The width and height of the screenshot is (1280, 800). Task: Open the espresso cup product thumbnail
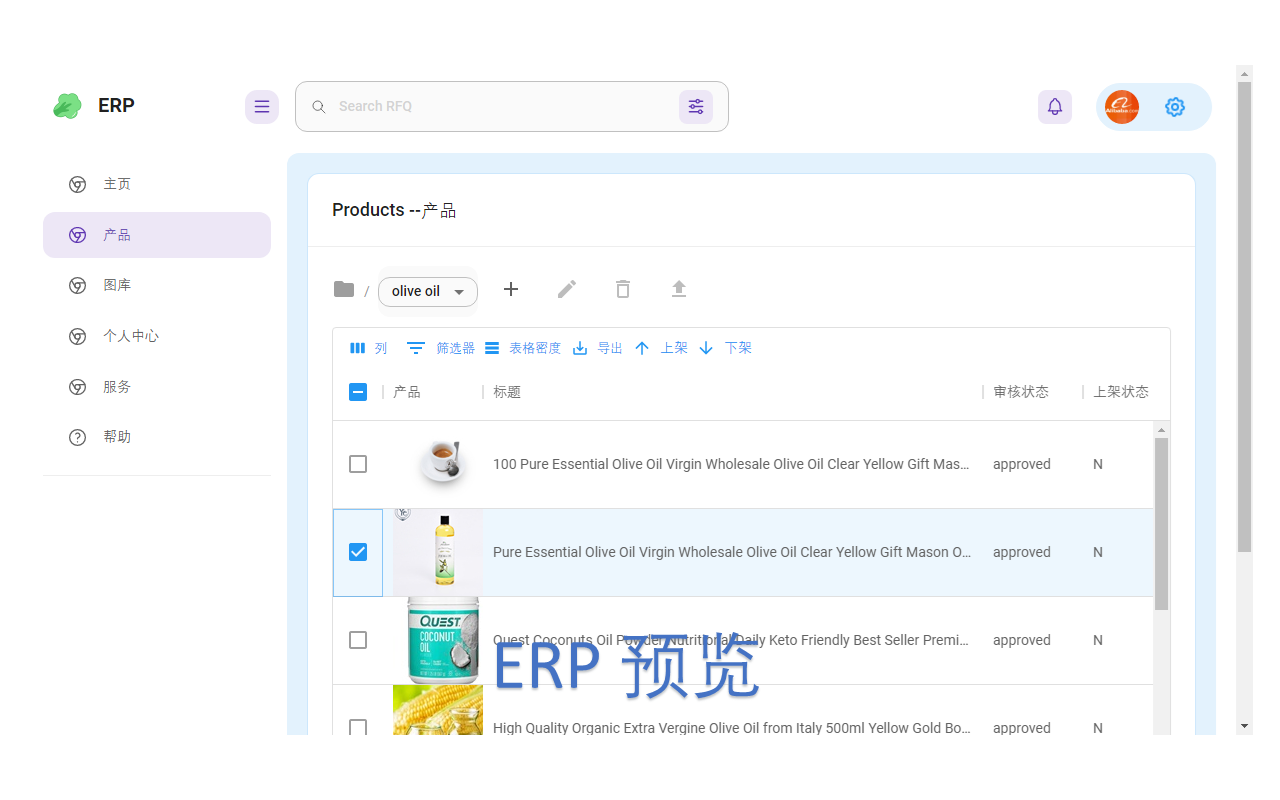point(441,464)
